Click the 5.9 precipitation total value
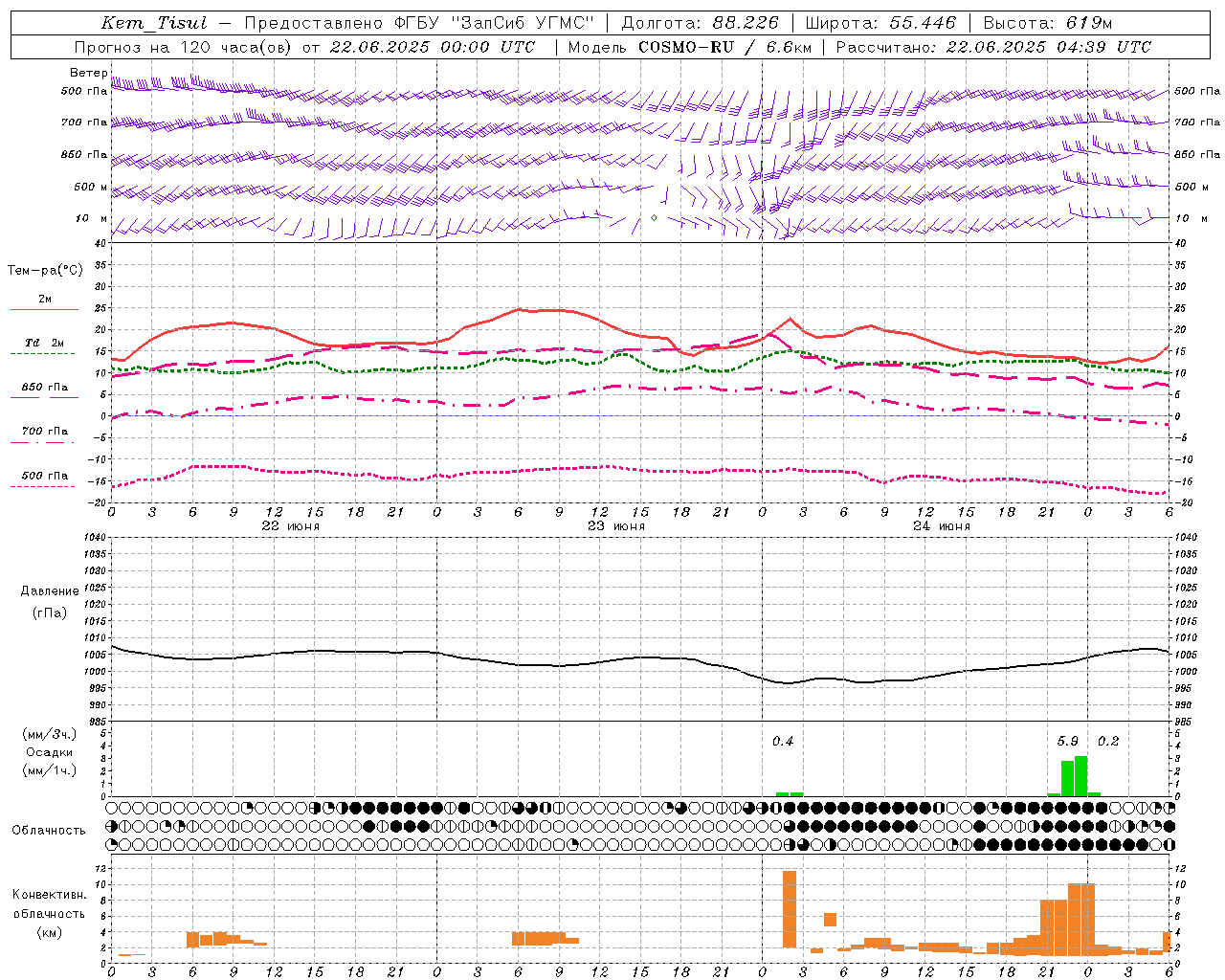1225x980 pixels. 1067,742
